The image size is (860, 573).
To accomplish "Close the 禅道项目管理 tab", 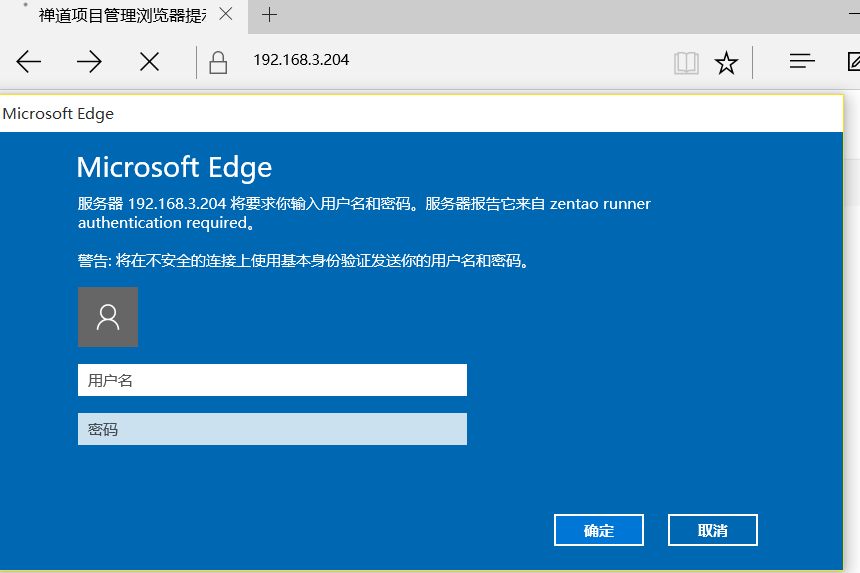I will click(x=225, y=15).
